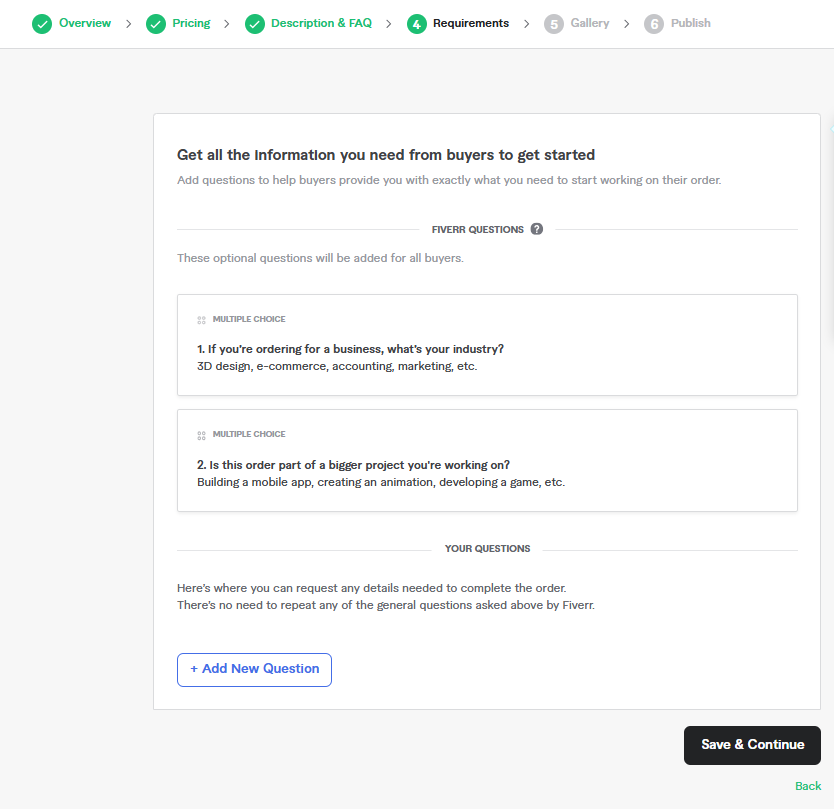Click the Back link
The width and height of the screenshot is (834, 809).
pyautogui.click(x=808, y=786)
